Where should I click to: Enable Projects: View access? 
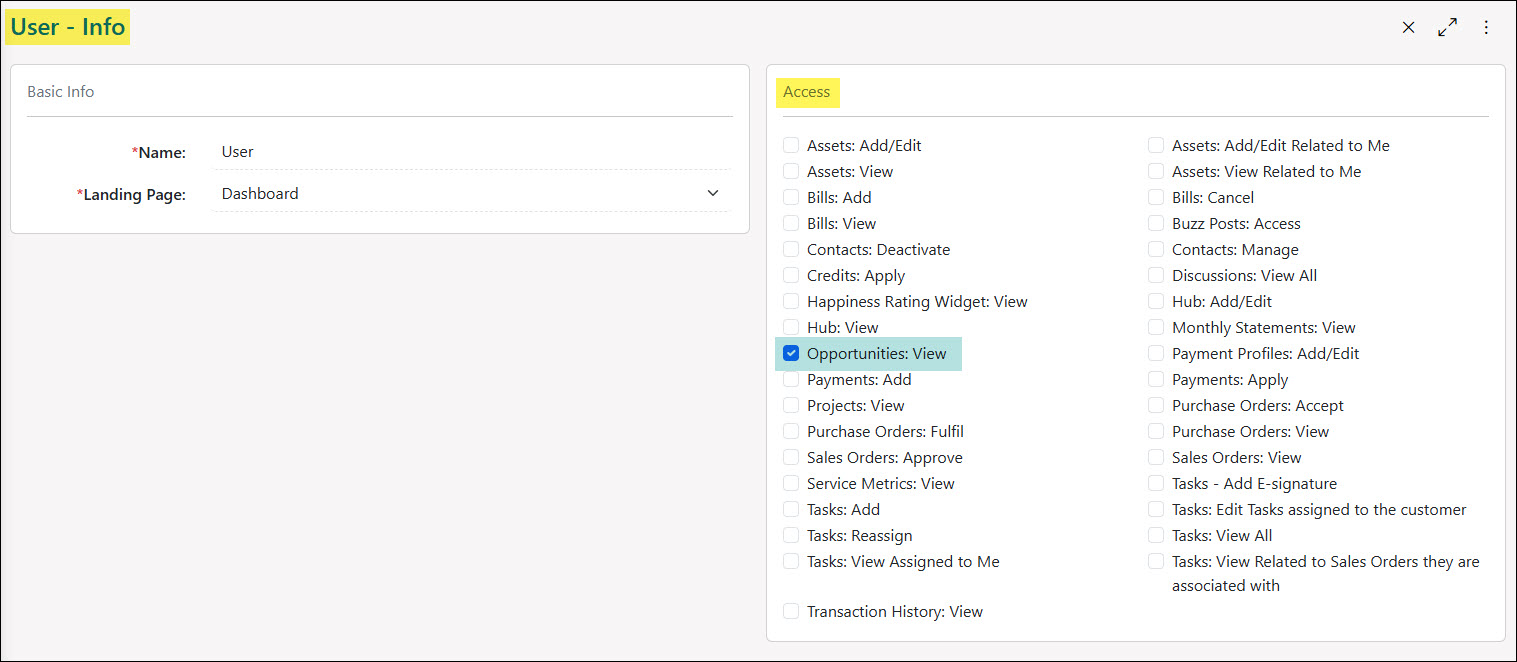791,405
